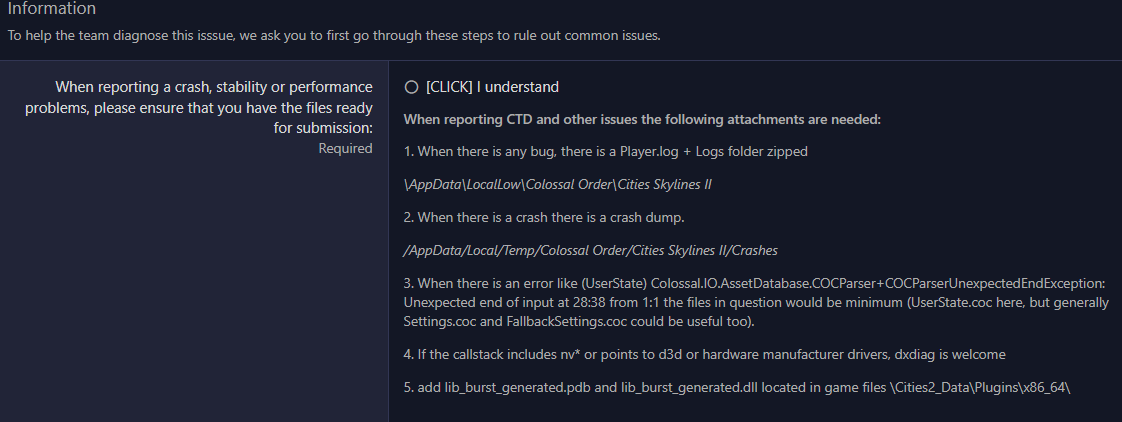The height and width of the screenshot is (422, 1122).
Task: Click step 2 about the crash dump
Action: pyautogui.click(x=545, y=217)
